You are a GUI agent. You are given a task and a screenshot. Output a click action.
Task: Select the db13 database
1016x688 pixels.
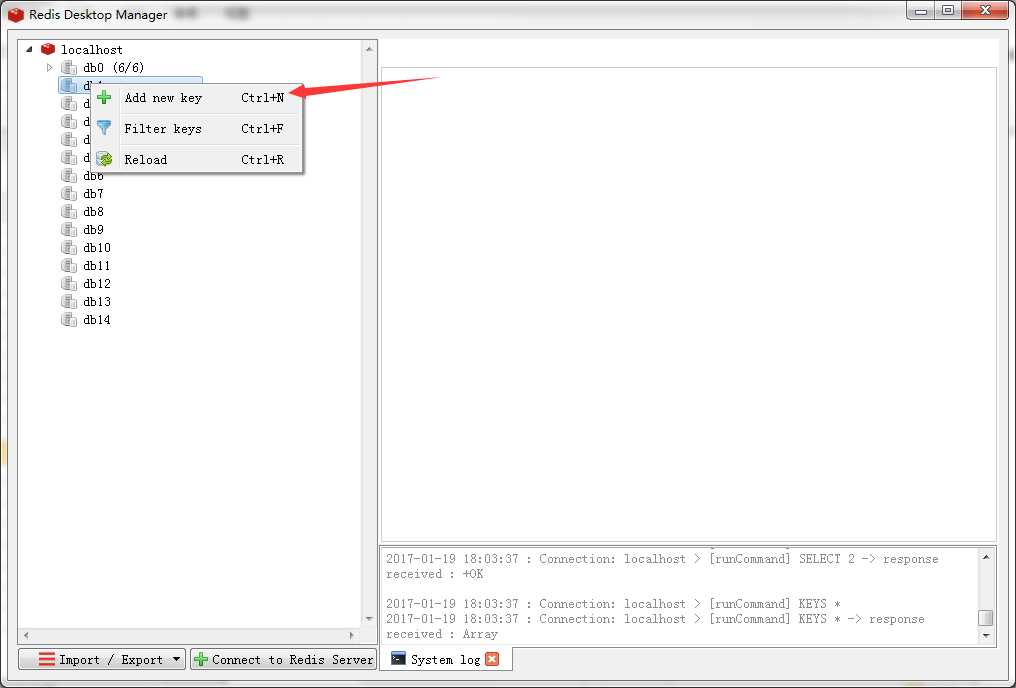97,302
